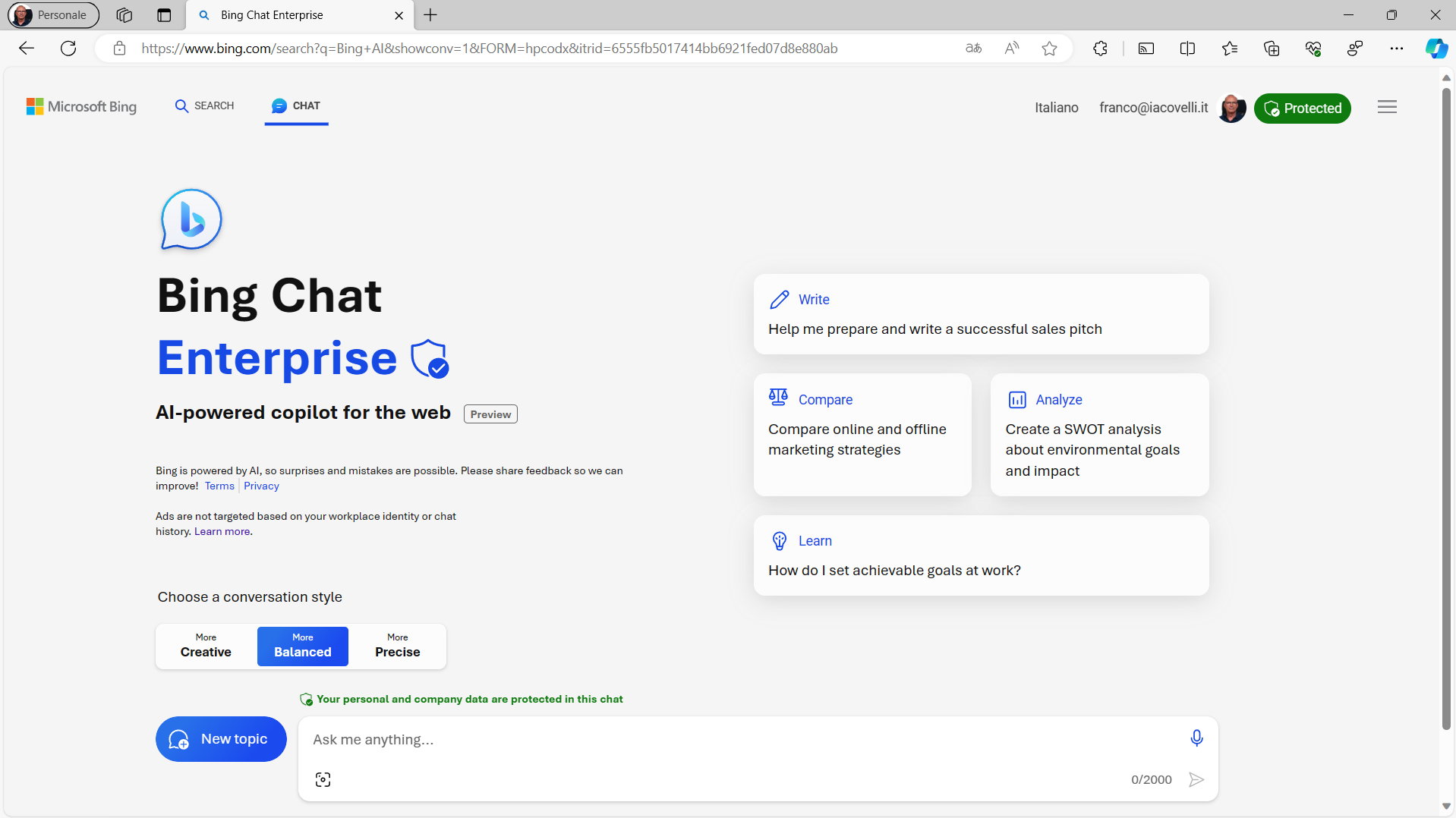Viewport: 1456px width, 818px height.
Task: Click the green Protected badge
Action: pyautogui.click(x=1302, y=109)
